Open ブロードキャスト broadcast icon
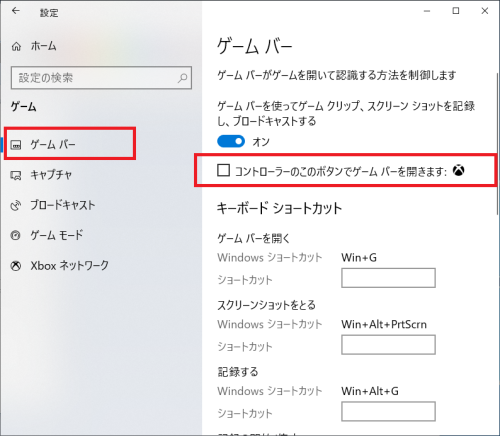This screenshot has width=500, height=436. coord(16,205)
